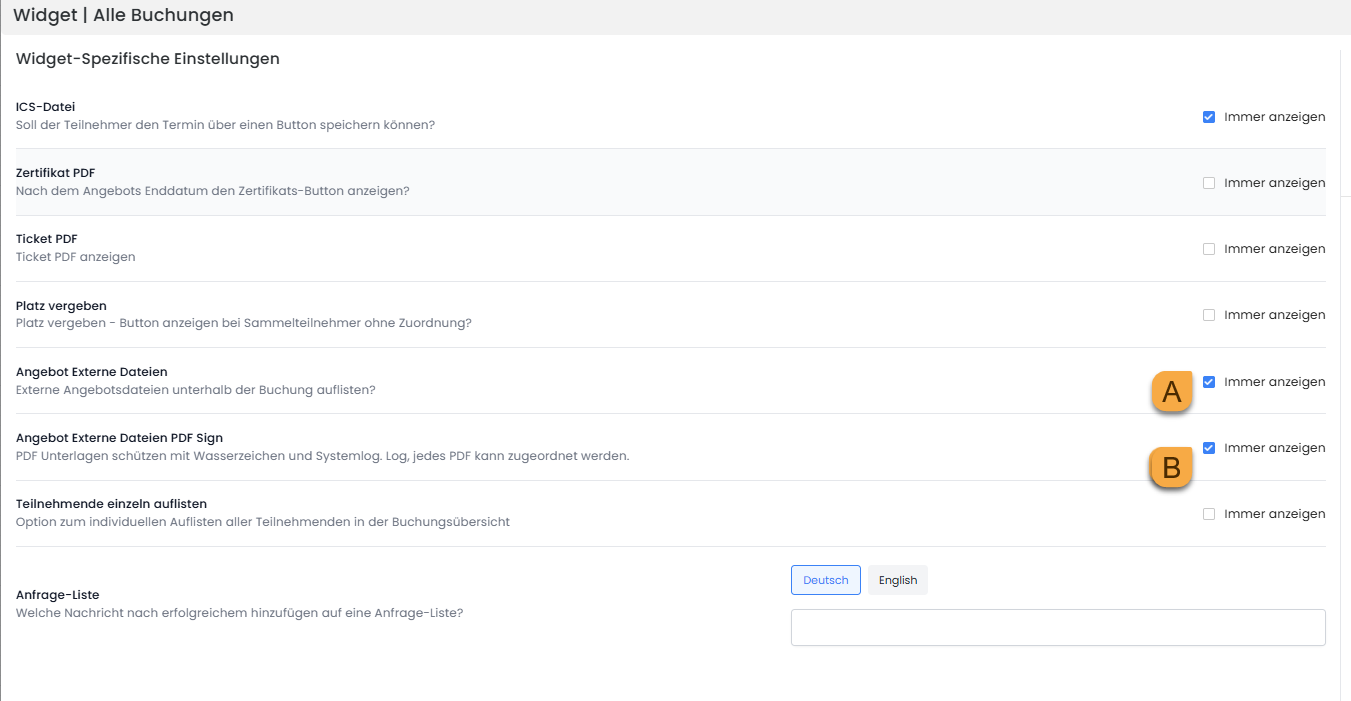Click the orange A marker badge
1351x701 pixels.
pyautogui.click(x=1172, y=392)
